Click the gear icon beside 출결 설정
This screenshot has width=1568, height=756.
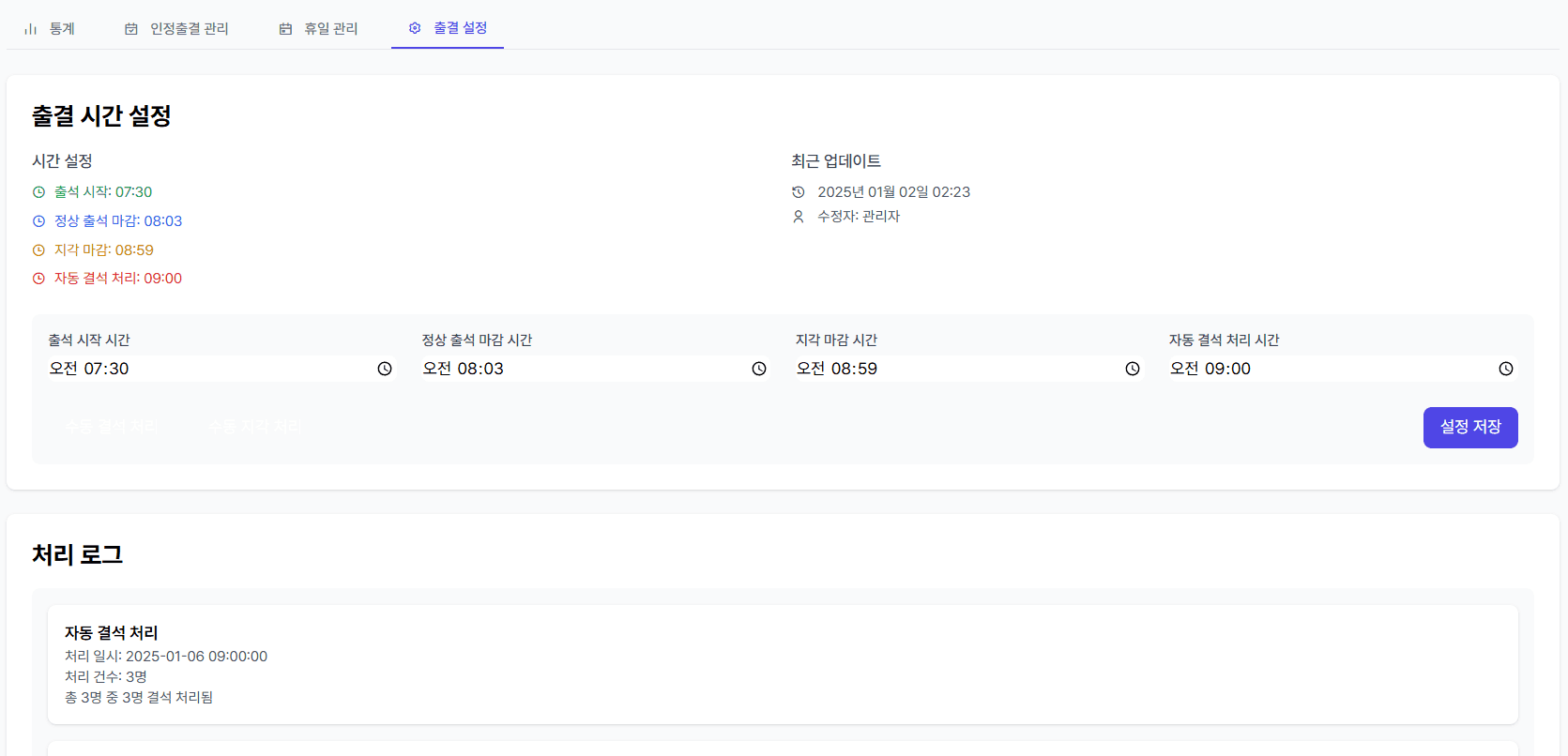[x=415, y=28]
